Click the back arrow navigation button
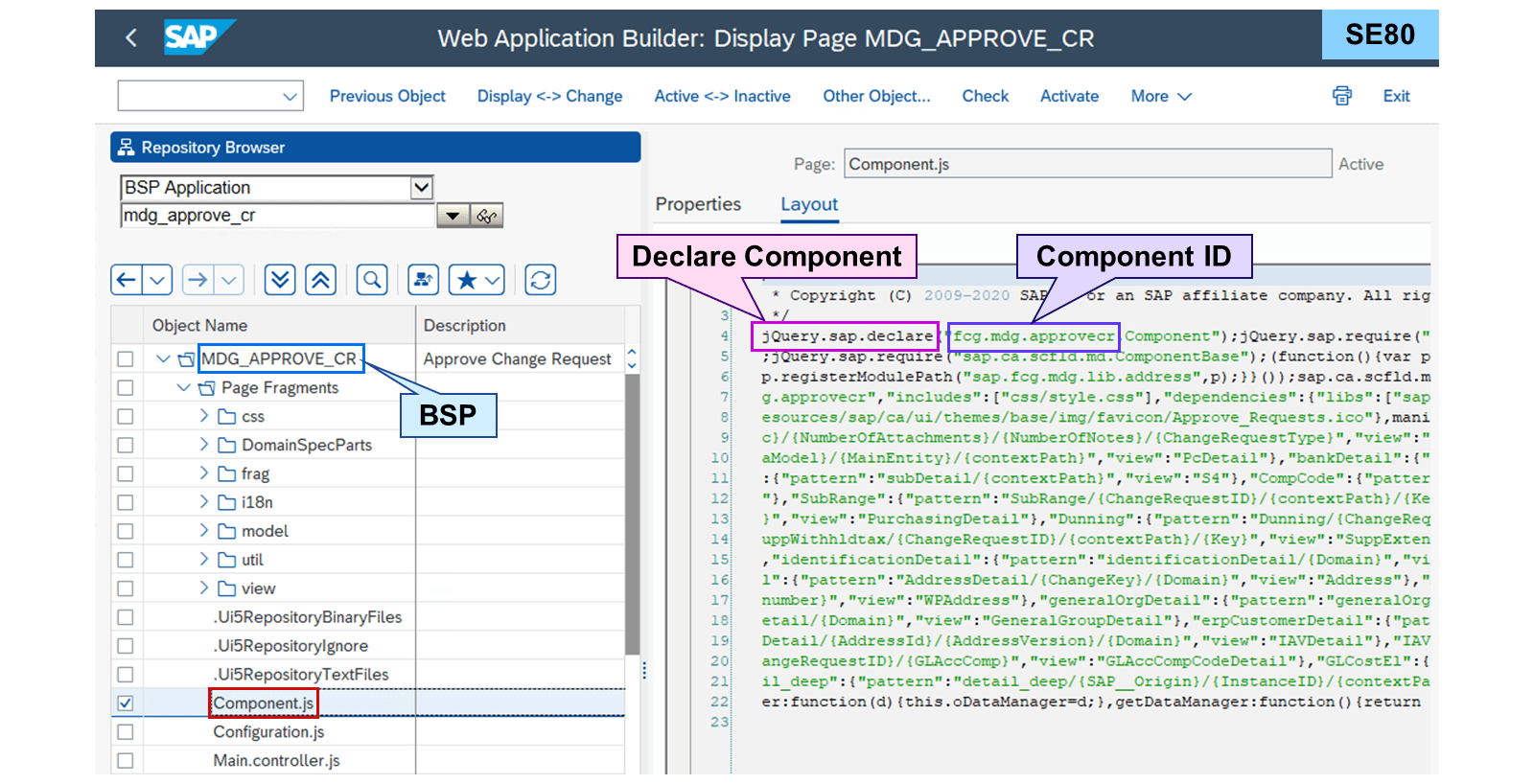The height and width of the screenshot is (784, 1534). pyautogui.click(x=127, y=280)
